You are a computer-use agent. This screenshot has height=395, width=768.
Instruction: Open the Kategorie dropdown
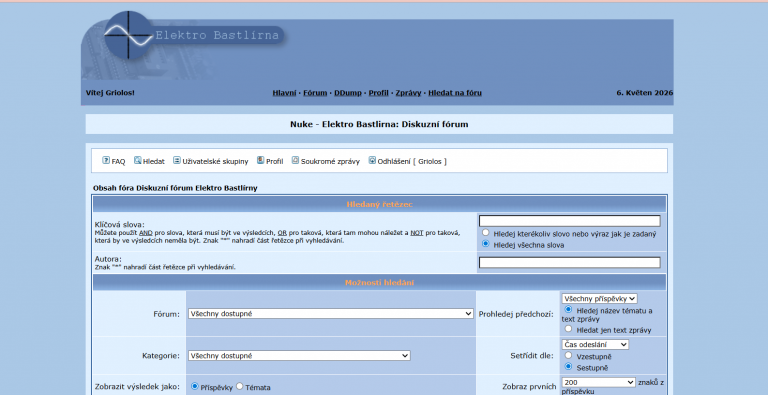point(299,356)
